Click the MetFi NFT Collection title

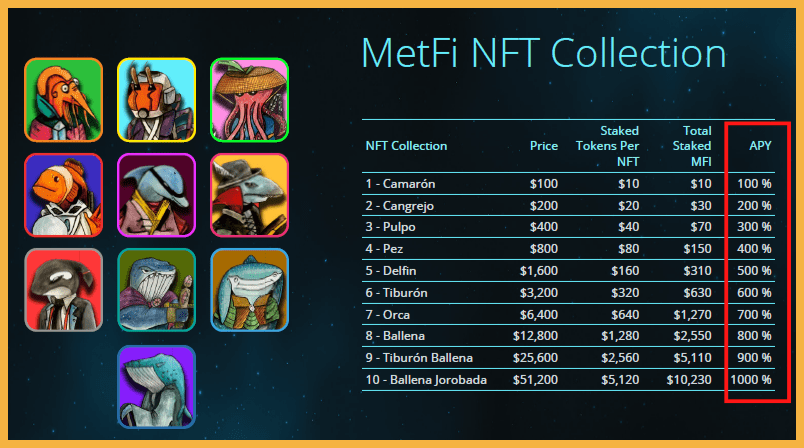click(544, 52)
